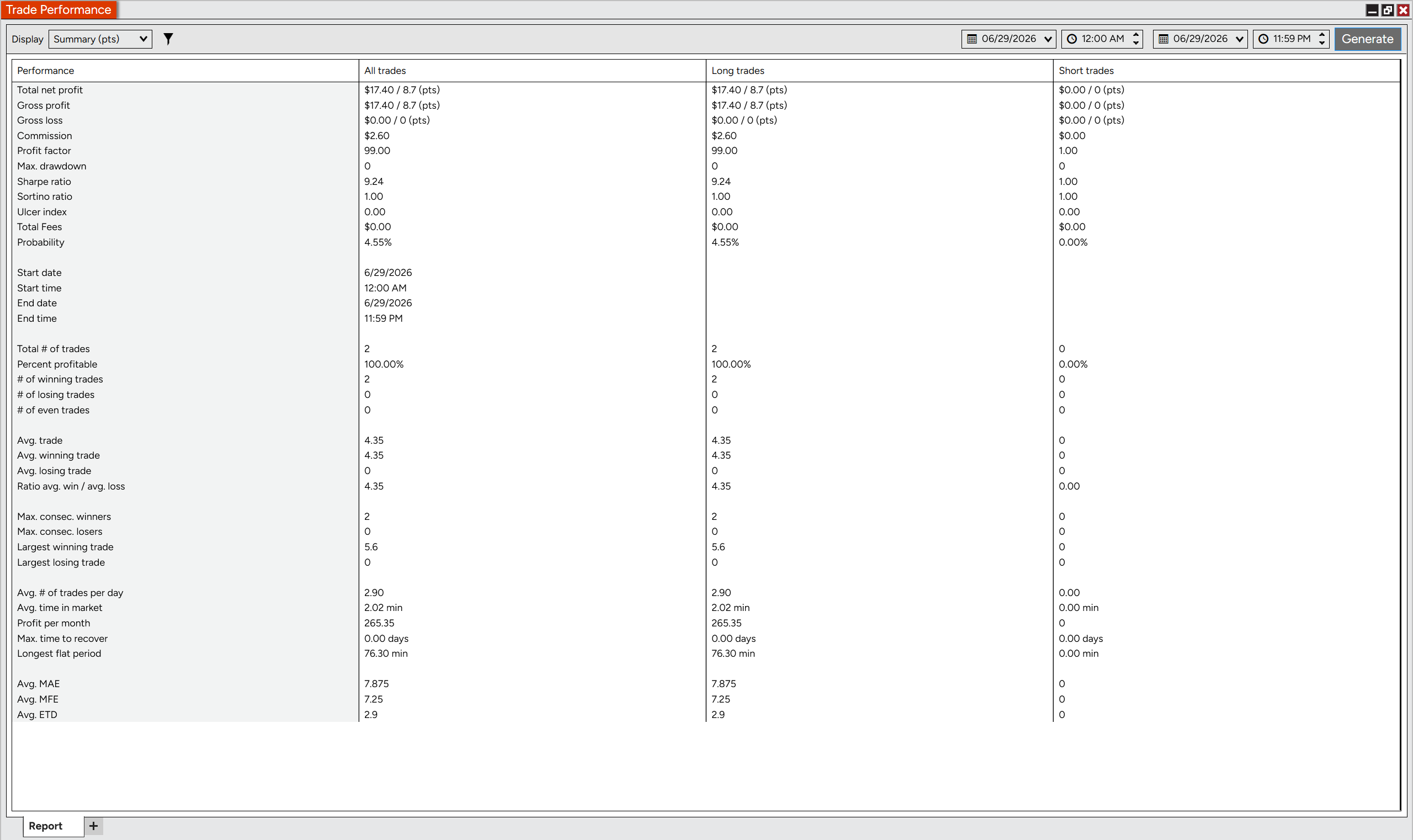The width and height of the screenshot is (1413, 840).
Task: Click the 11:59 PM time field
Action: pos(1291,39)
